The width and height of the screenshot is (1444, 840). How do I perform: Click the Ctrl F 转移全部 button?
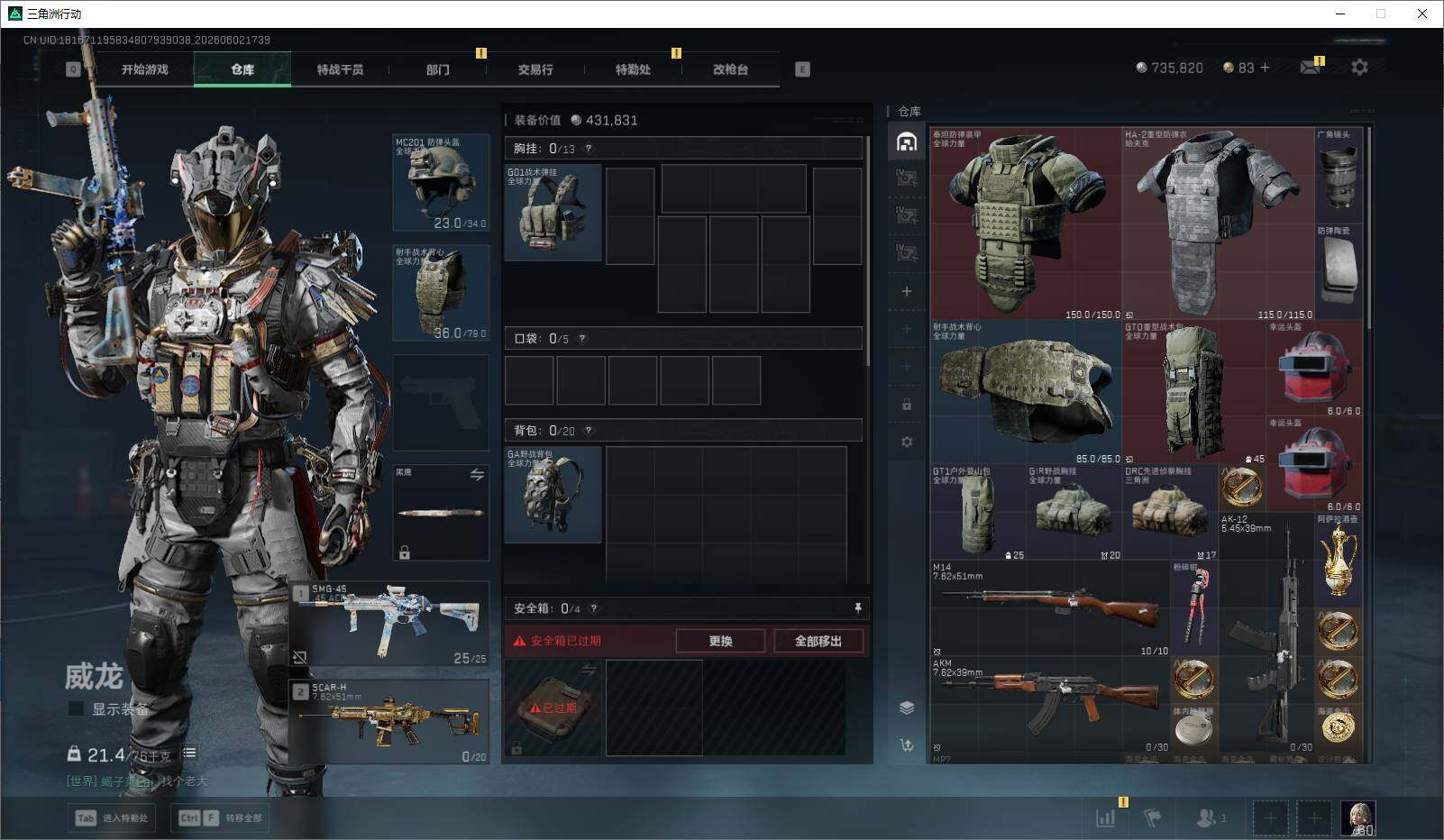click(220, 817)
